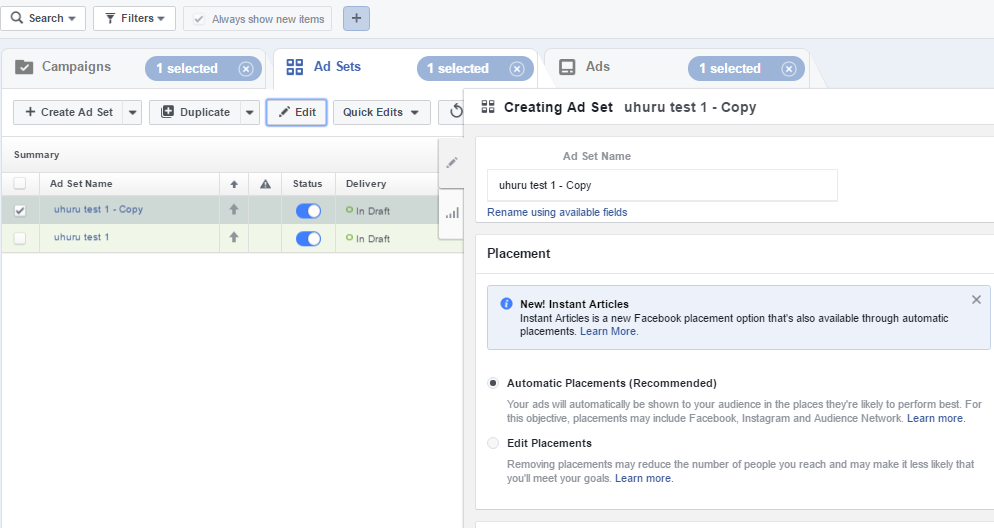Sort by the warning triangle column

click(x=265, y=184)
